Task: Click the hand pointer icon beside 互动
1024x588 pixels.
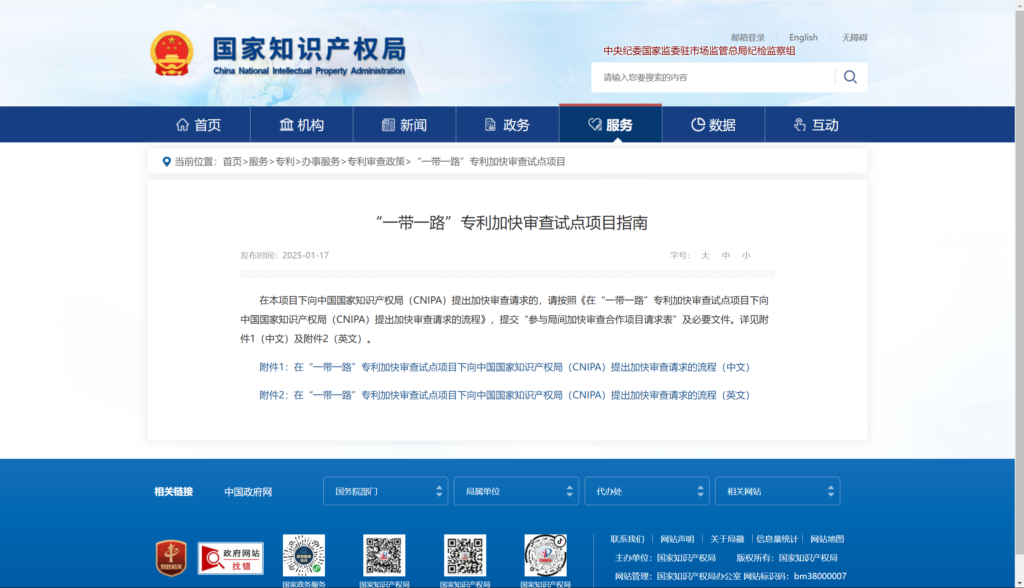Action: (x=799, y=125)
